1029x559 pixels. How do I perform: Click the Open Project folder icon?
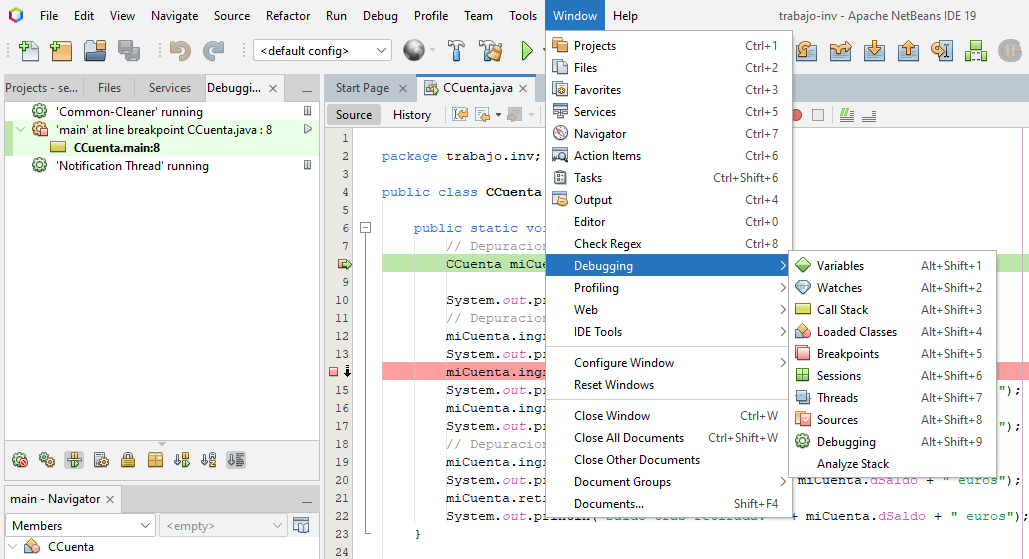click(x=95, y=50)
